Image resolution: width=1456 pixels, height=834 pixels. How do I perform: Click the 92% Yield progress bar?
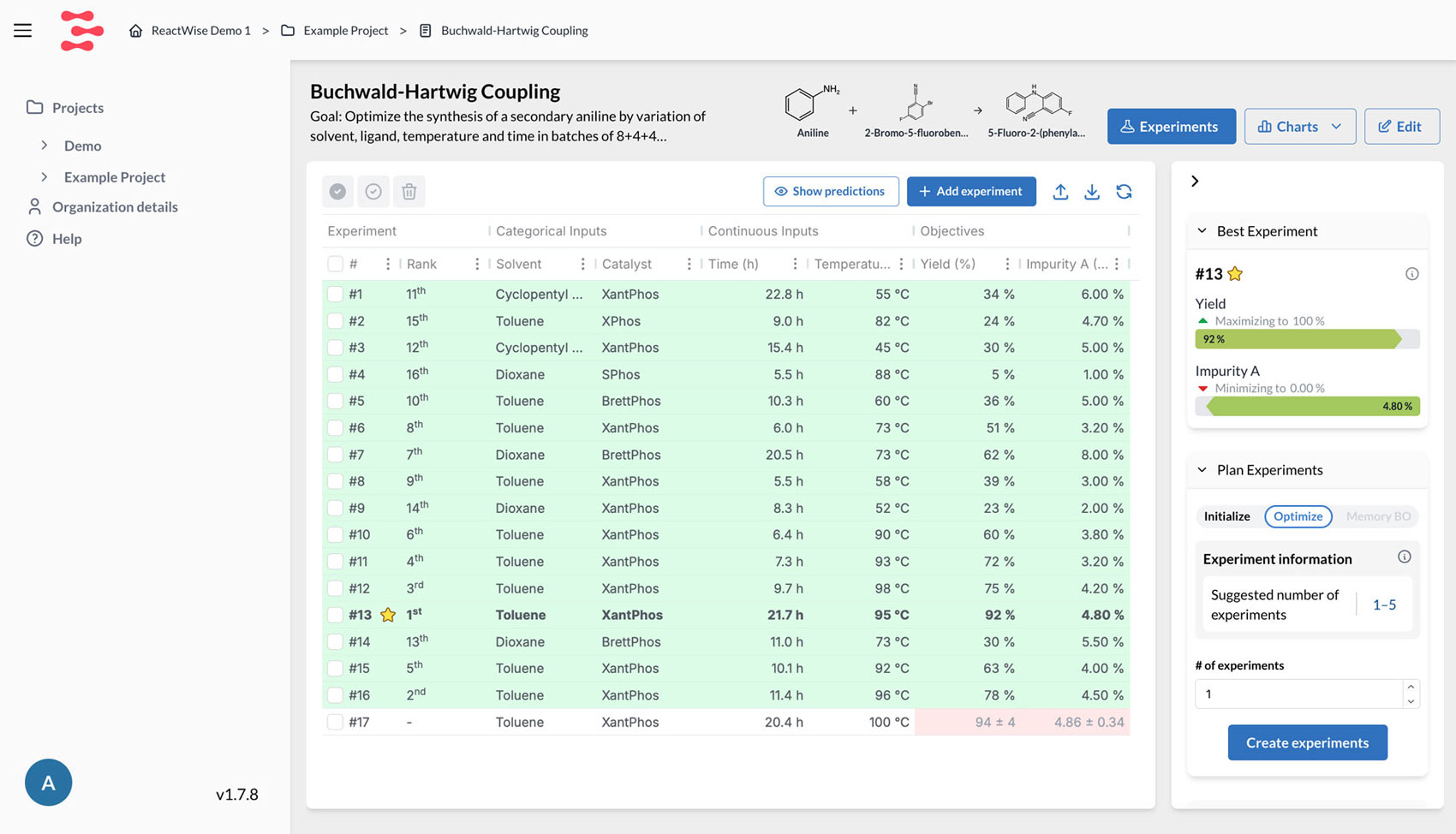(x=1306, y=339)
